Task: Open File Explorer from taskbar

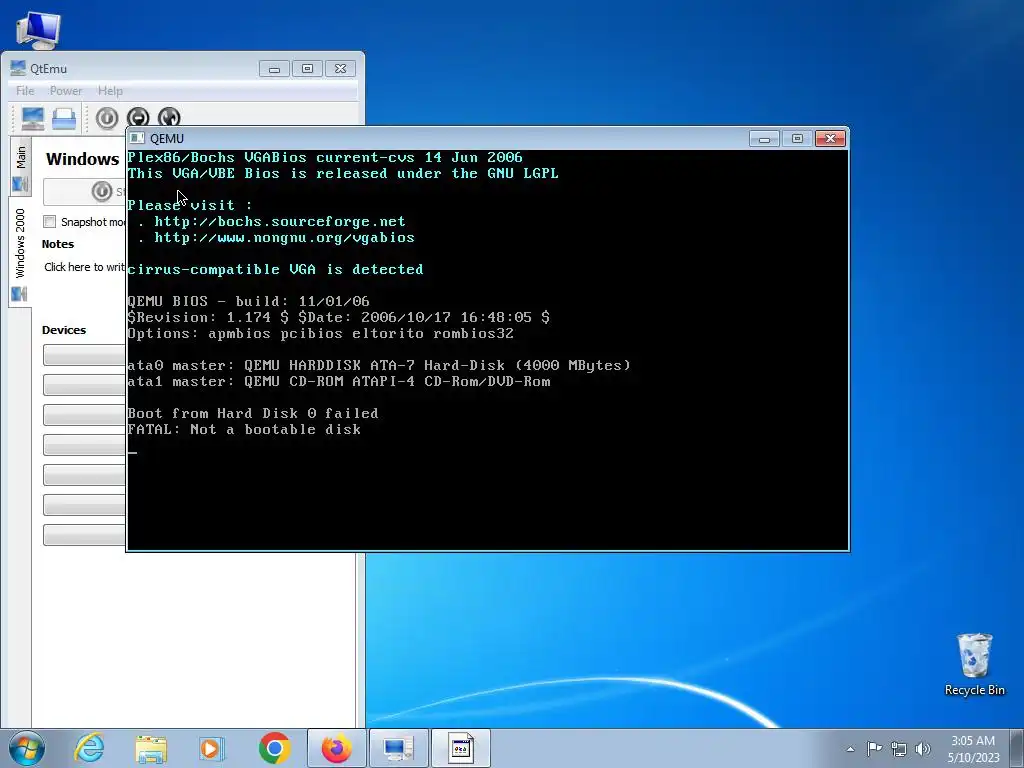Action: point(151,748)
